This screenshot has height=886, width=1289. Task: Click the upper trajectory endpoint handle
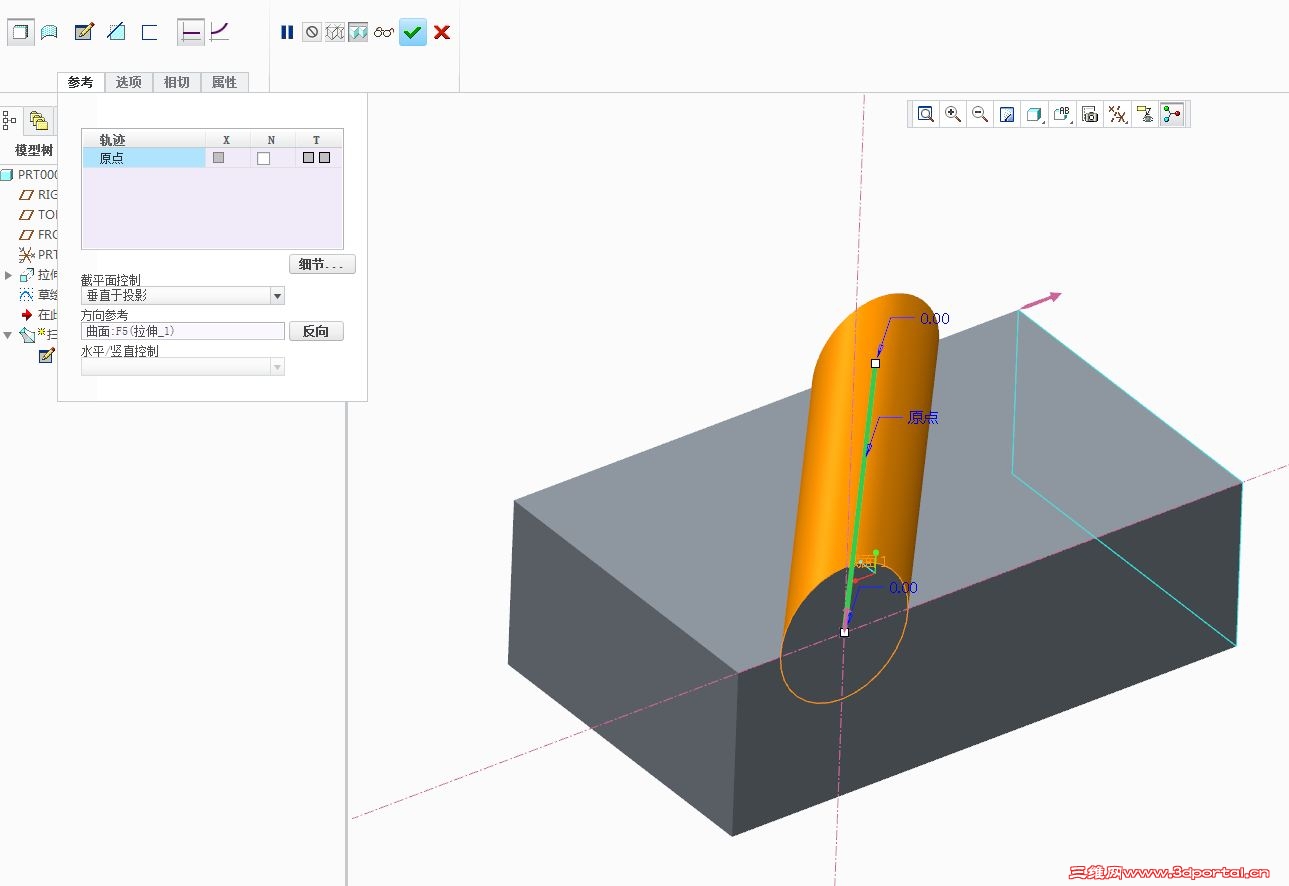pyautogui.click(x=875, y=363)
